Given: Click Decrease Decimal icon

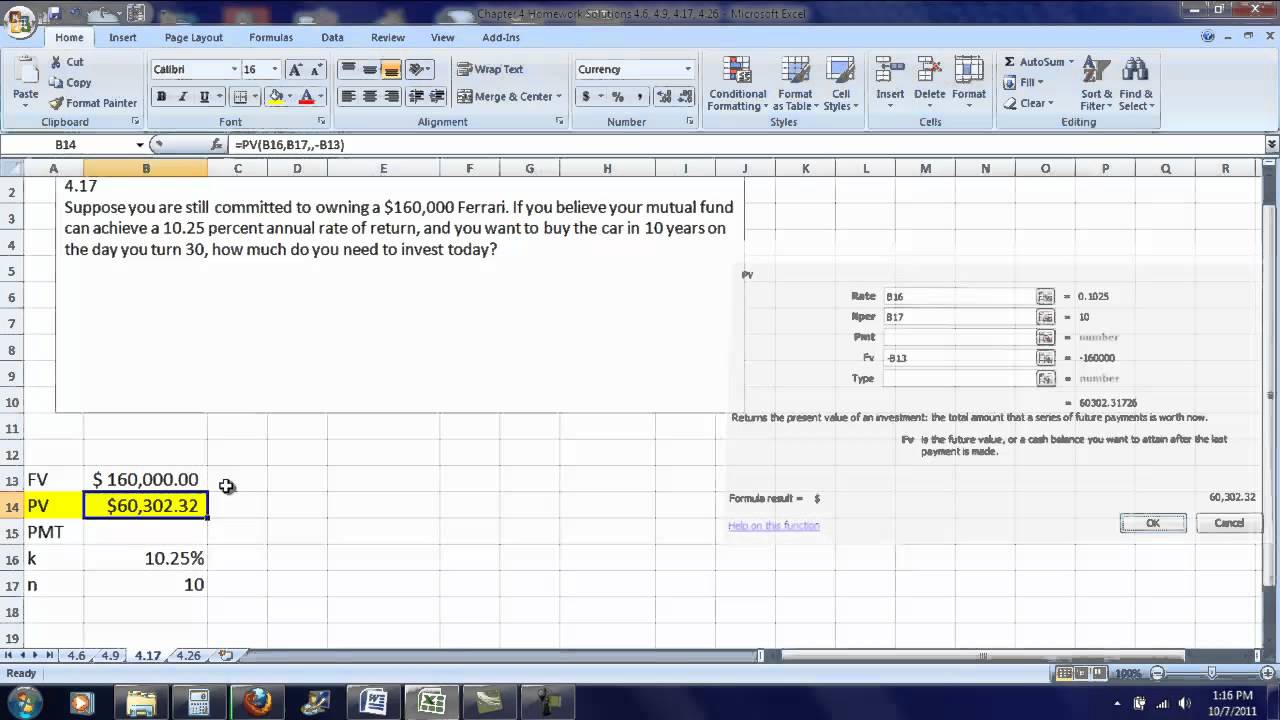Looking at the screenshot, I should (x=686, y=97).
